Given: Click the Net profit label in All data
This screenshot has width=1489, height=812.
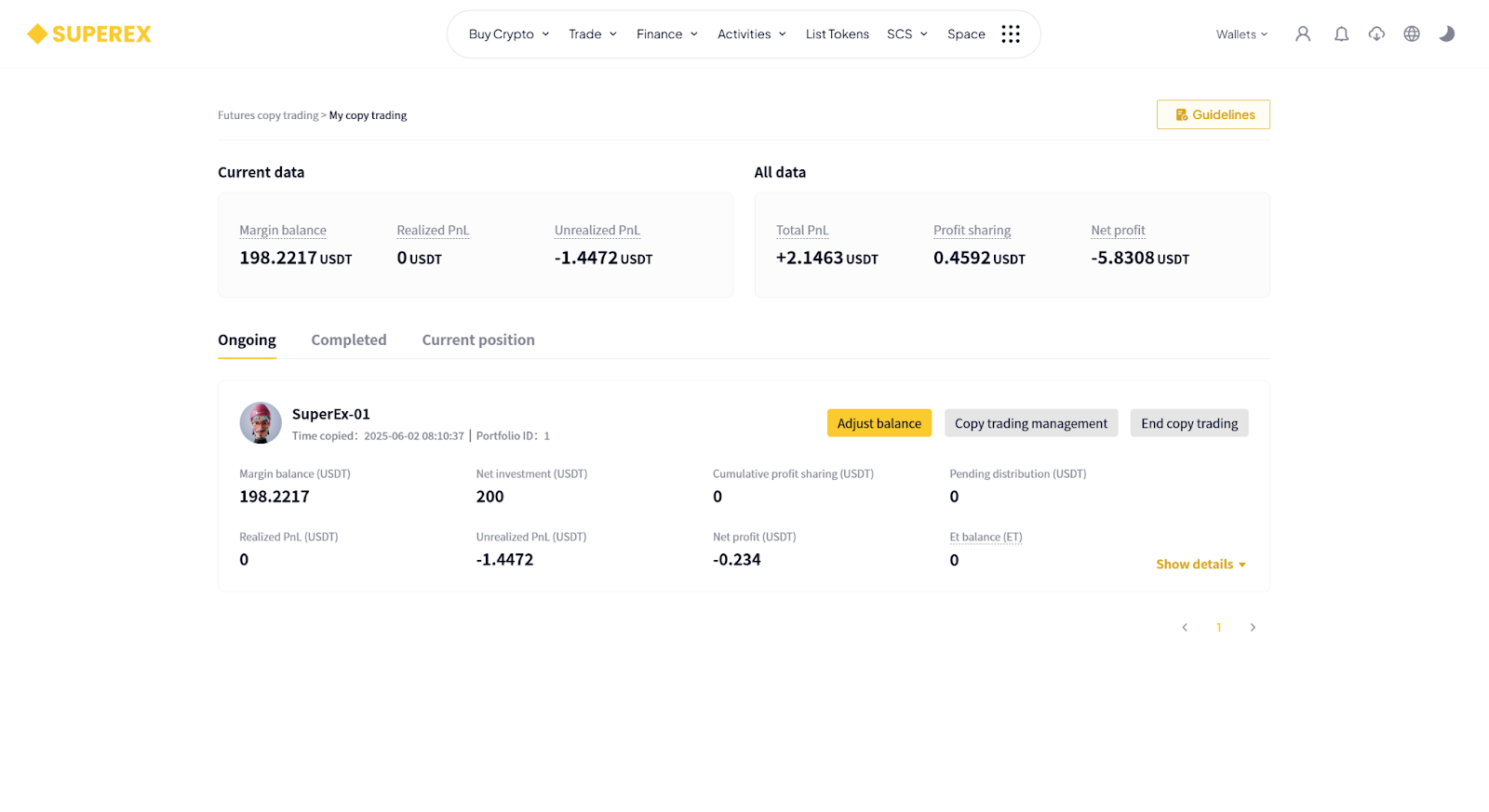Looking at the screenshot, I should tap(1119, 231).
